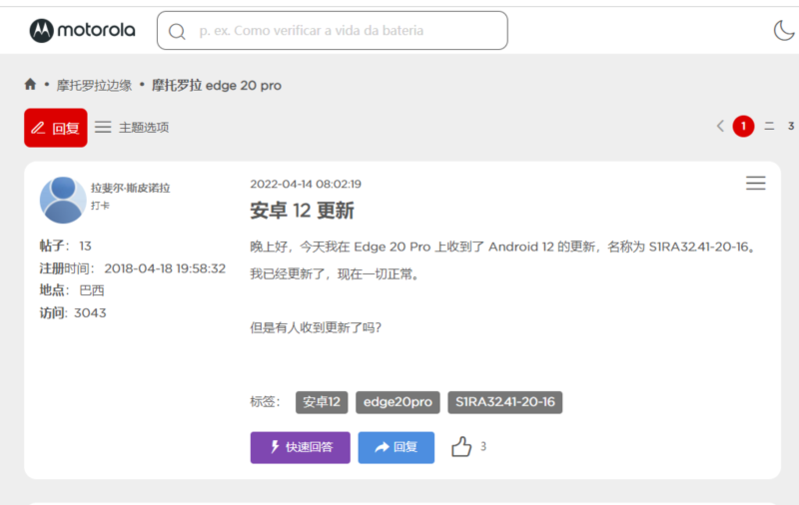The height and width of the screenshot is (505, 799).
Task: Go to previous page arrow
Action: 720,126
